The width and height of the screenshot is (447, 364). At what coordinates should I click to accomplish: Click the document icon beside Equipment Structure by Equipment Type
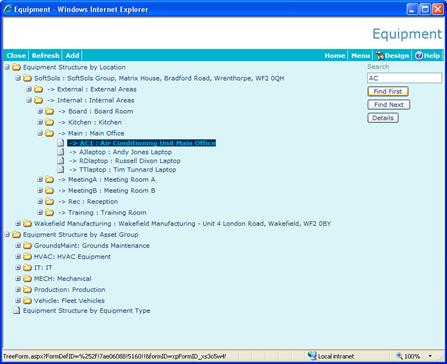[16, 311]
